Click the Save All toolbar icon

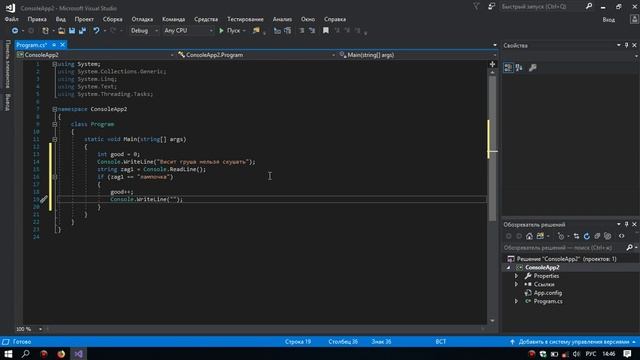pos(82,31)
